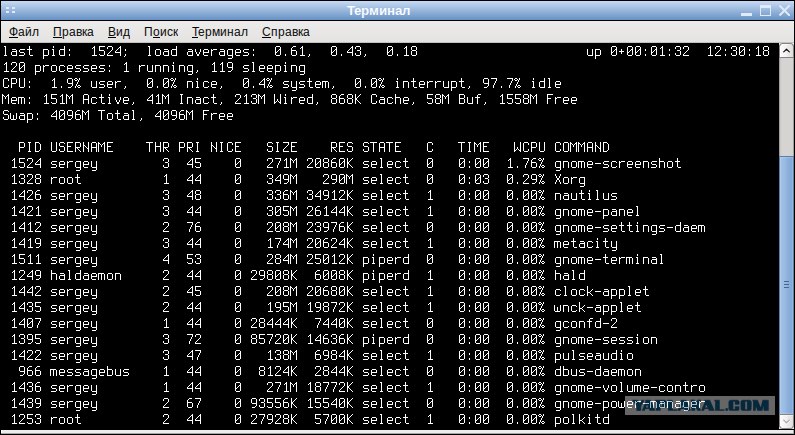The width and height of the screenshot is (795, 435).
Task: Maximize the Терминал window
Action: point(765,11)
